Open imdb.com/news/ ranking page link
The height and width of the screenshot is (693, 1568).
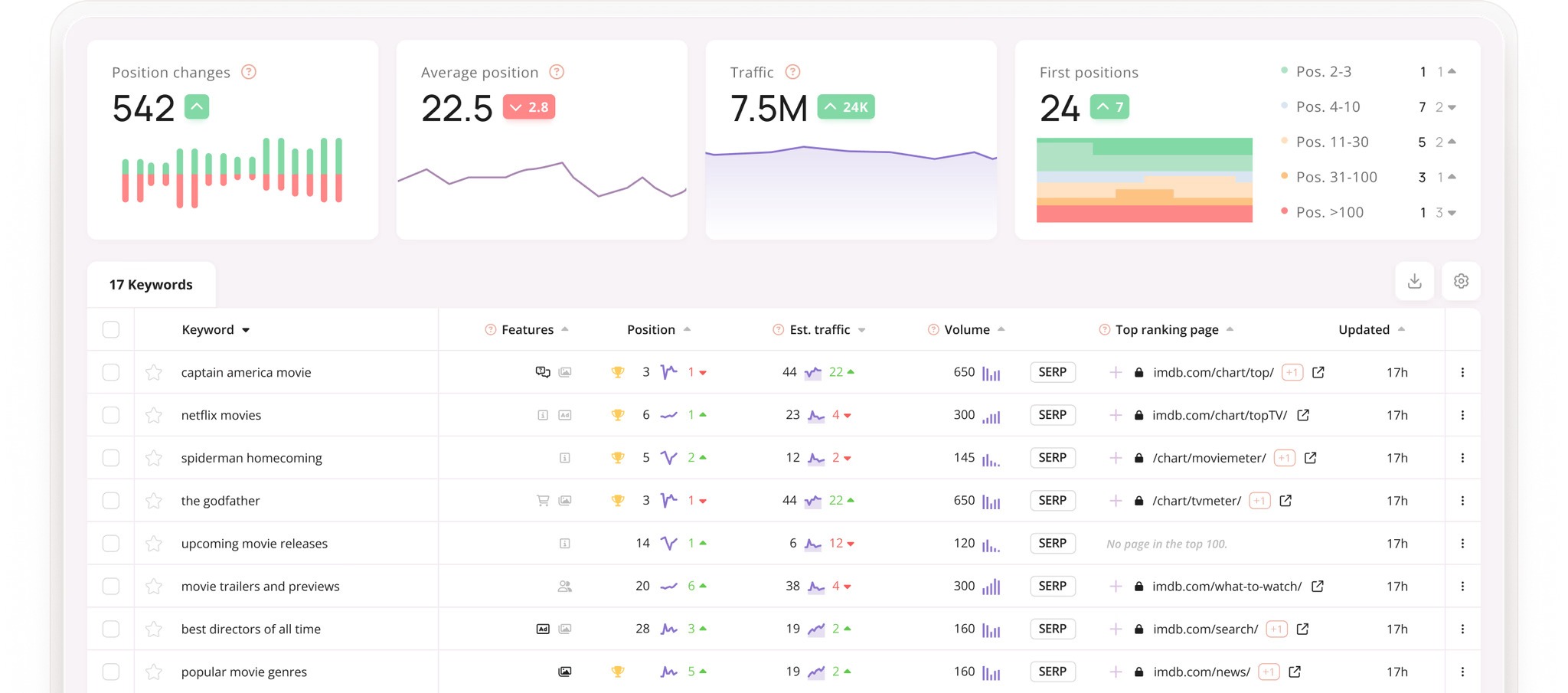(x=1201, y=672)
